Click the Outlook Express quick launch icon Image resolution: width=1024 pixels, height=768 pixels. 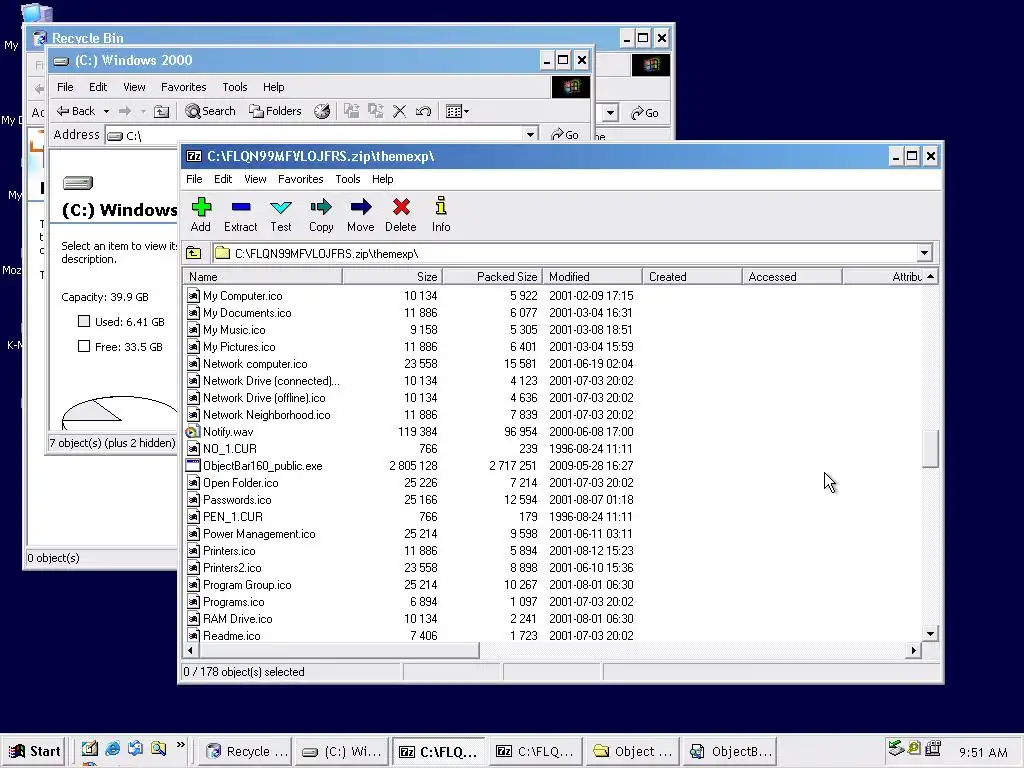click(x=135, y=749)
